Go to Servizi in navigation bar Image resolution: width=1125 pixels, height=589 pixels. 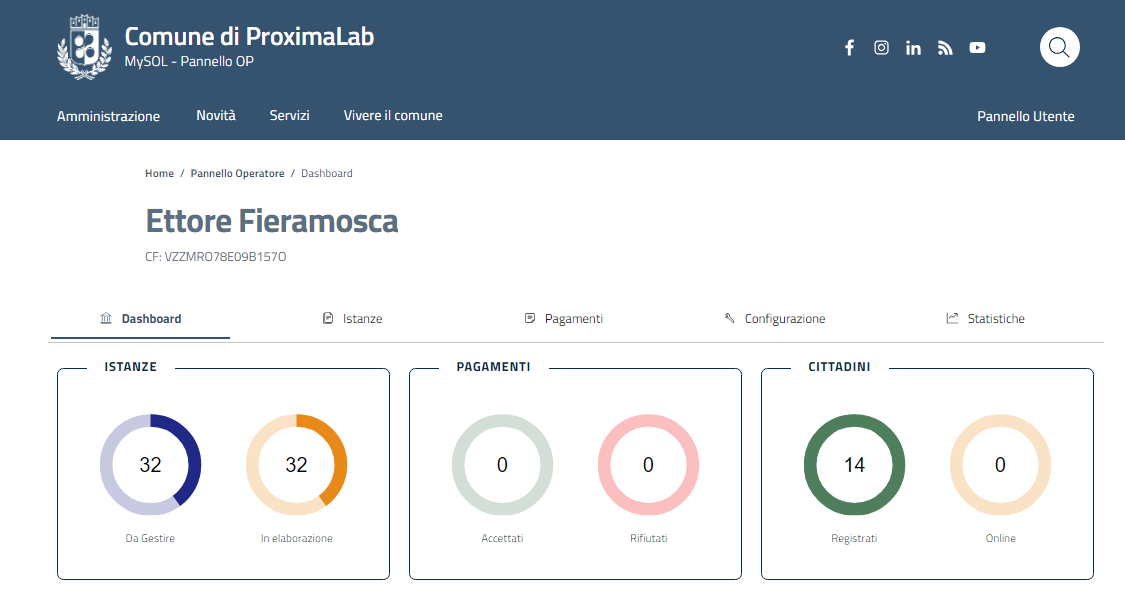click(289, 116)
